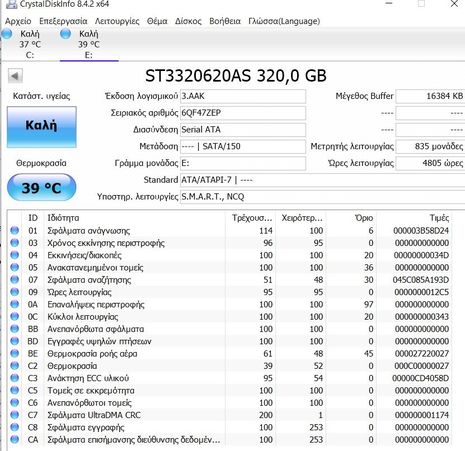Click status icon for row 07 Σφάλματα αναζήτησης
465x451 pixels.
pyautogui.click(x=14, y=280)
